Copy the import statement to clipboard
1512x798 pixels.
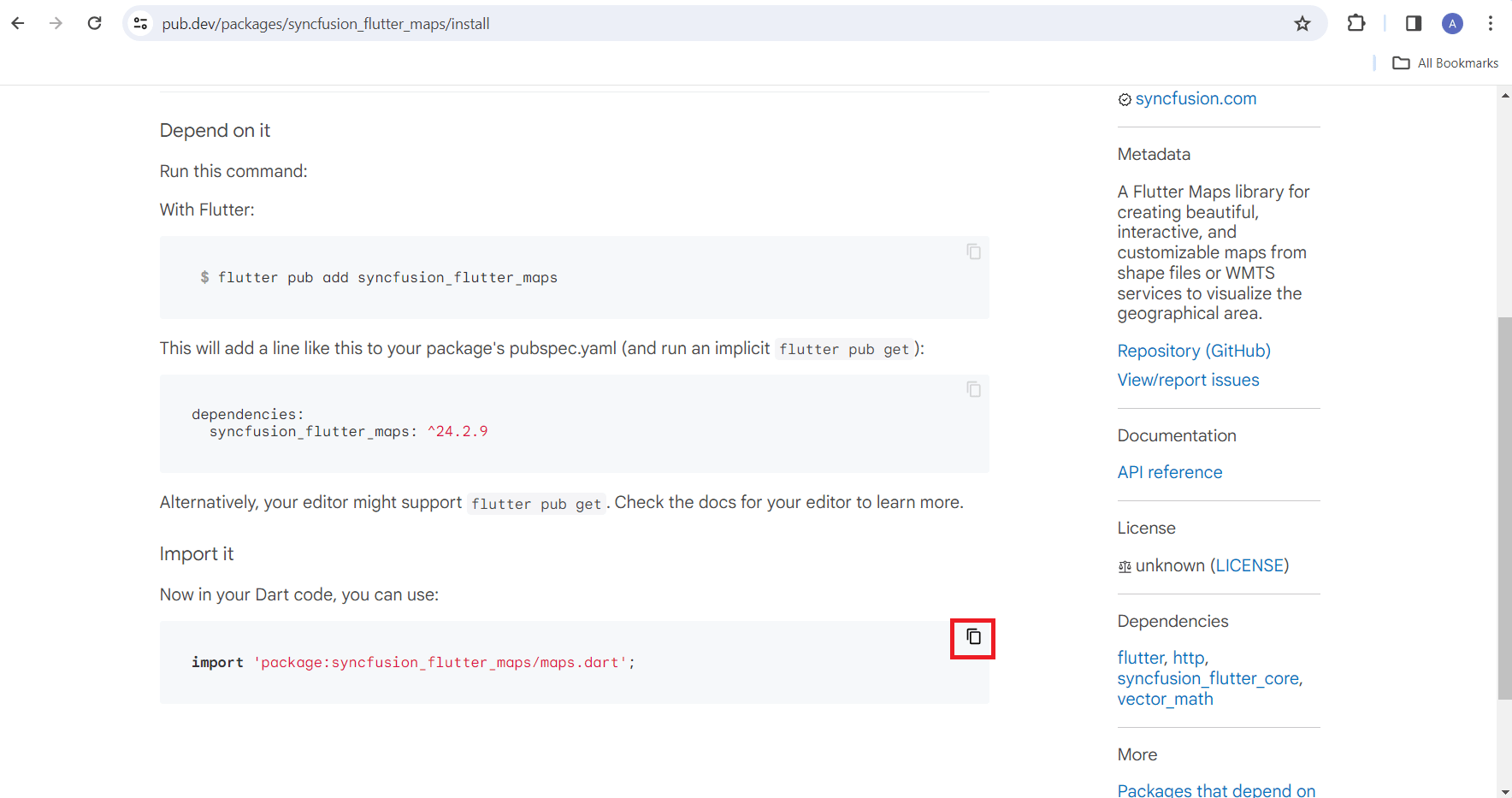click(973, 637)
